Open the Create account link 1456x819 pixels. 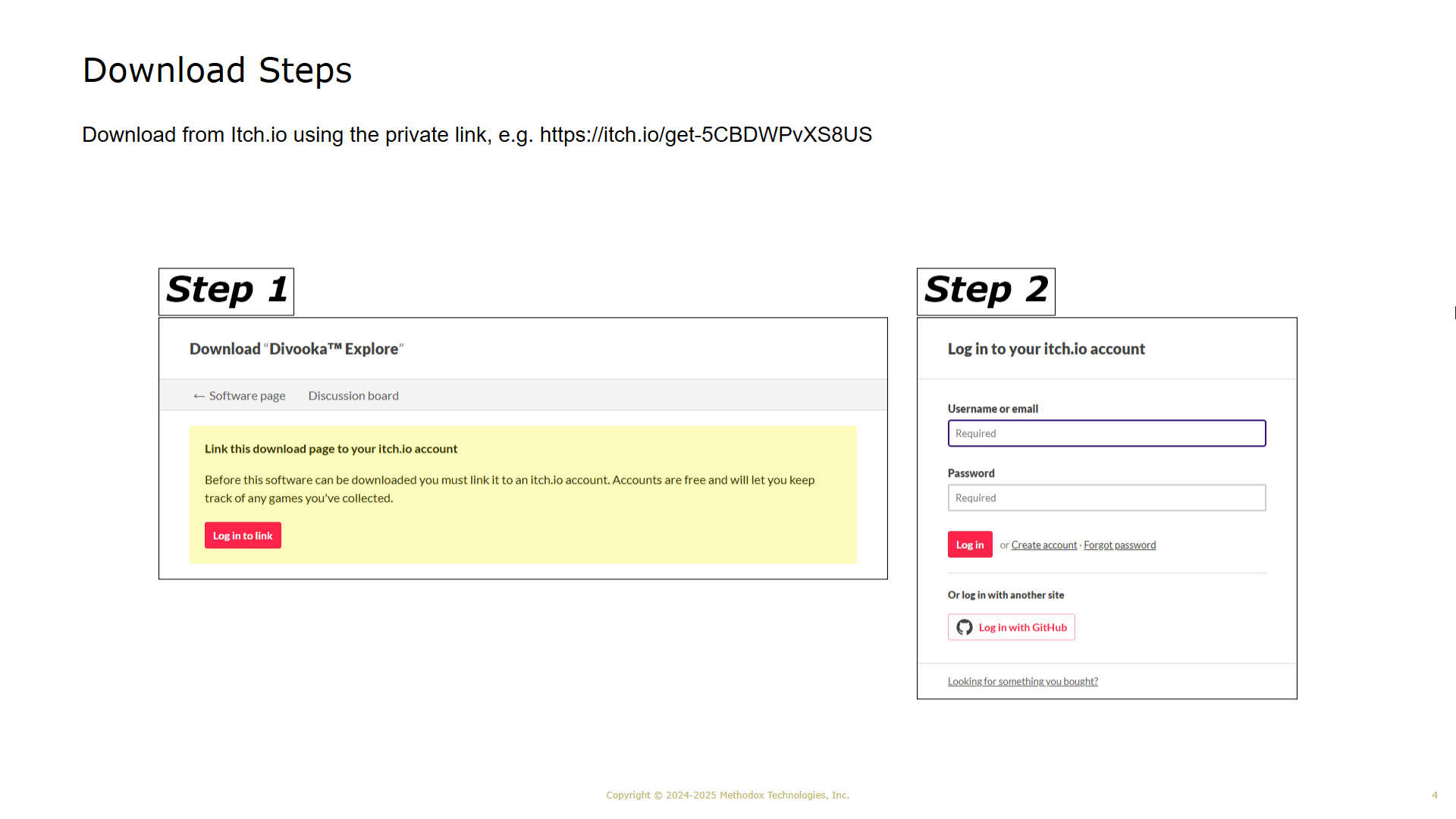pos(1044,545)
